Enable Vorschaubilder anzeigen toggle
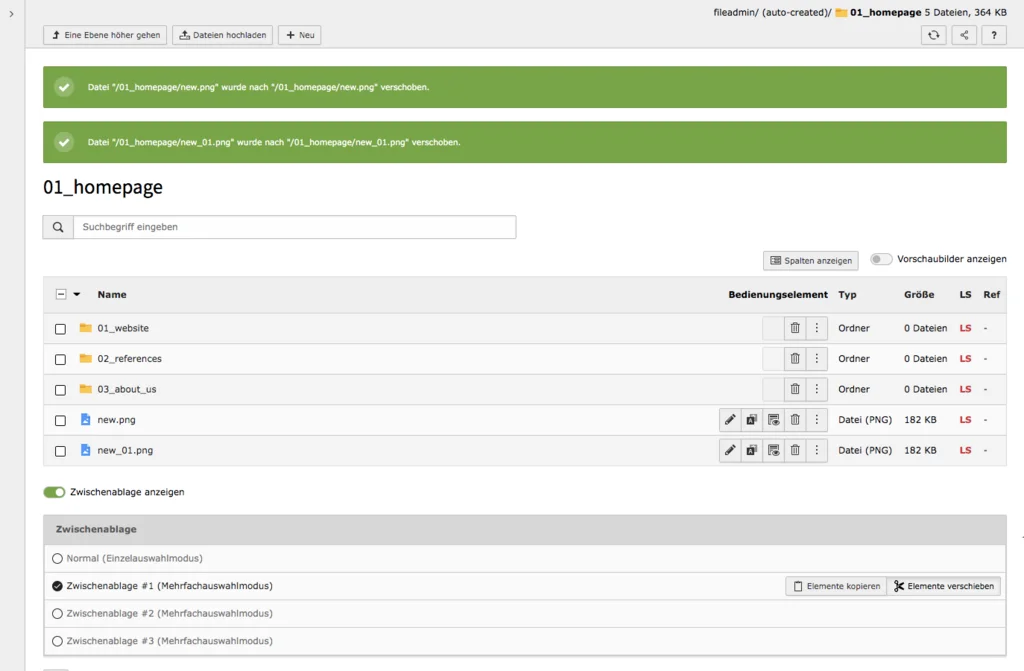 click(x=881, y=258)
